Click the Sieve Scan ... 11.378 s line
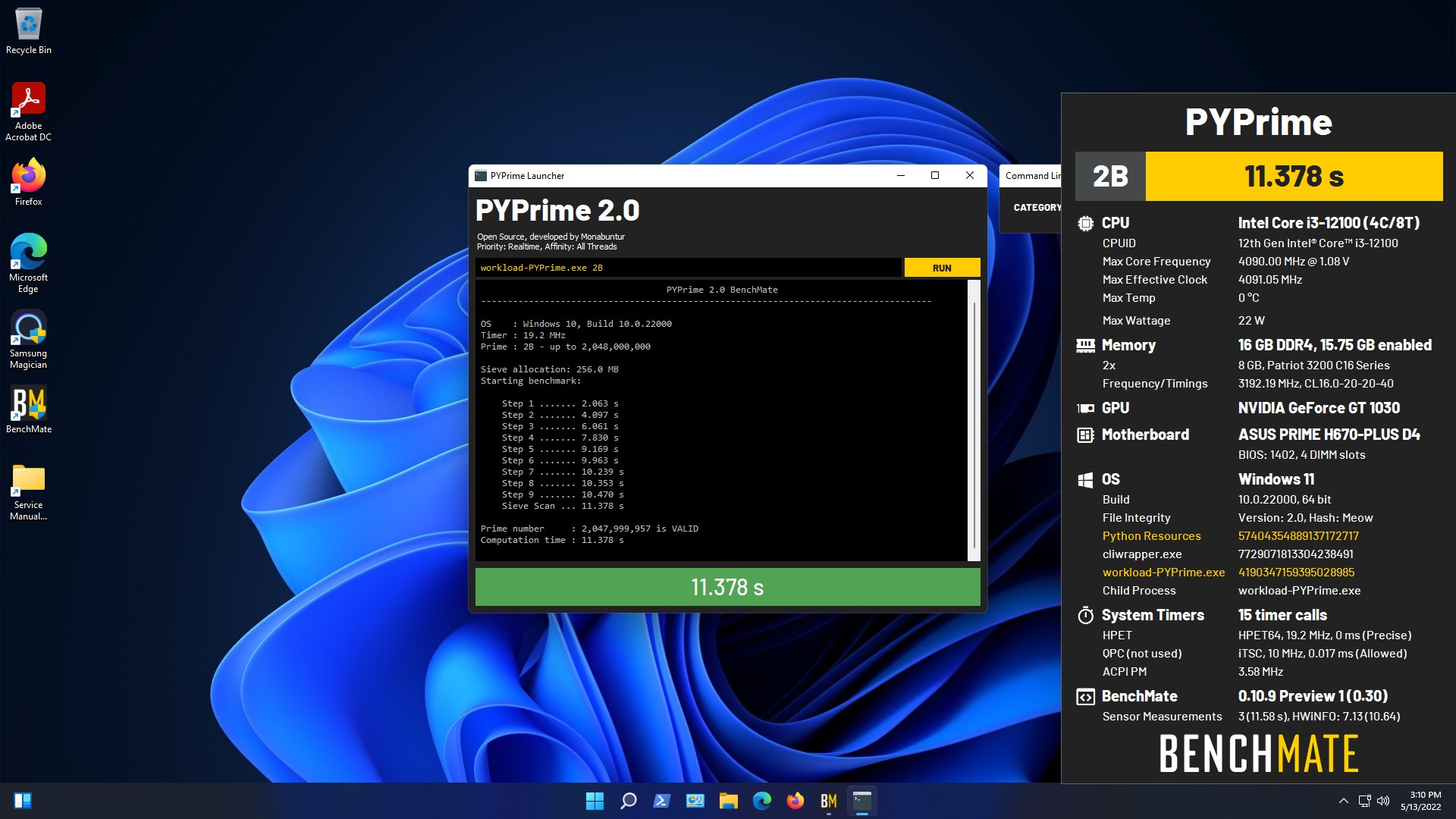Viewport: 1456px width, 819px height. [x=563, y=506]
